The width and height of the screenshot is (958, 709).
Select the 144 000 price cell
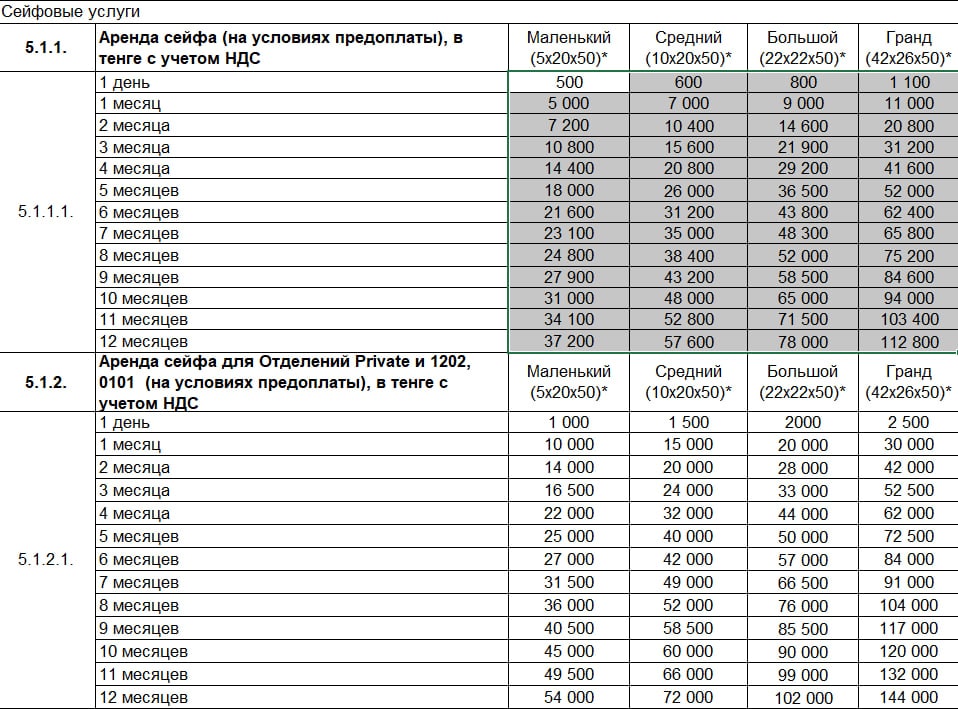(908, 697)
